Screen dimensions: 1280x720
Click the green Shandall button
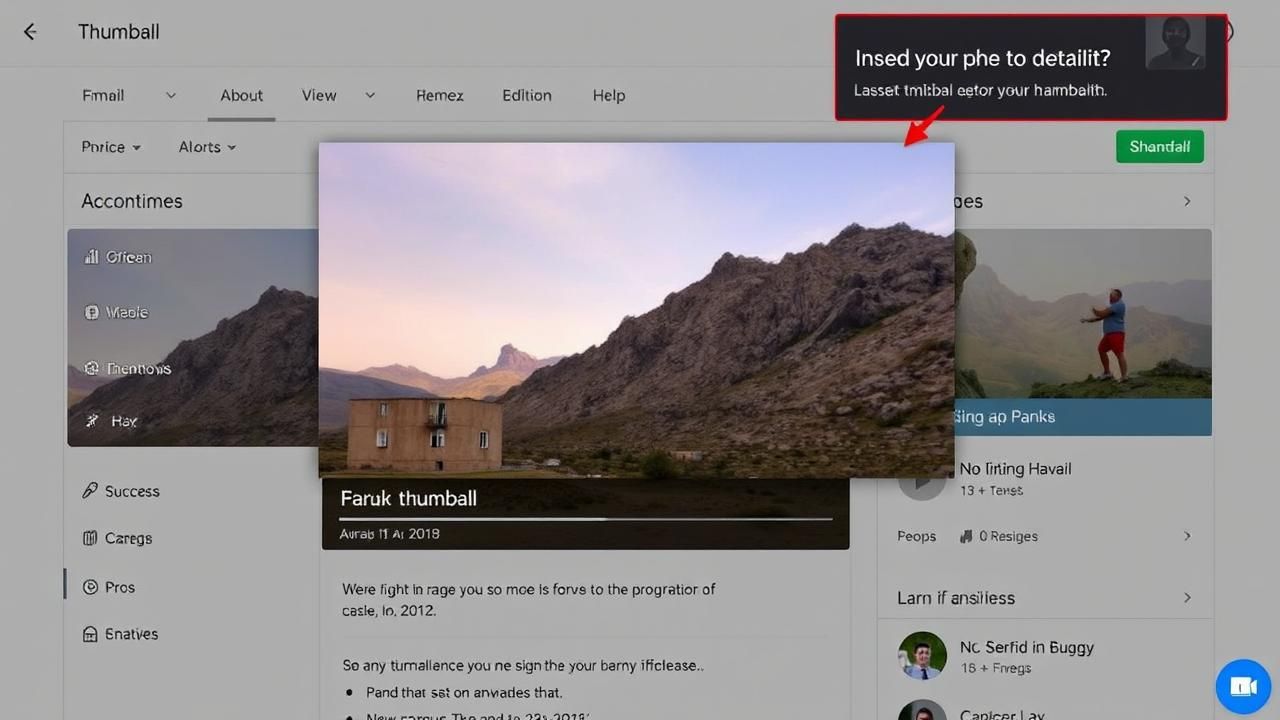point(1159,147)
